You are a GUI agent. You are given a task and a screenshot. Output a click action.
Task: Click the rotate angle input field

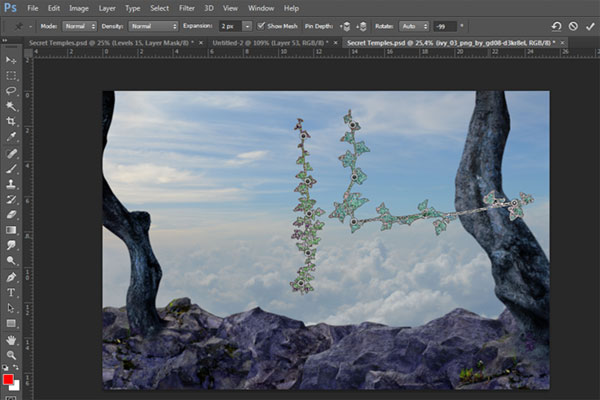coord(445,26)
